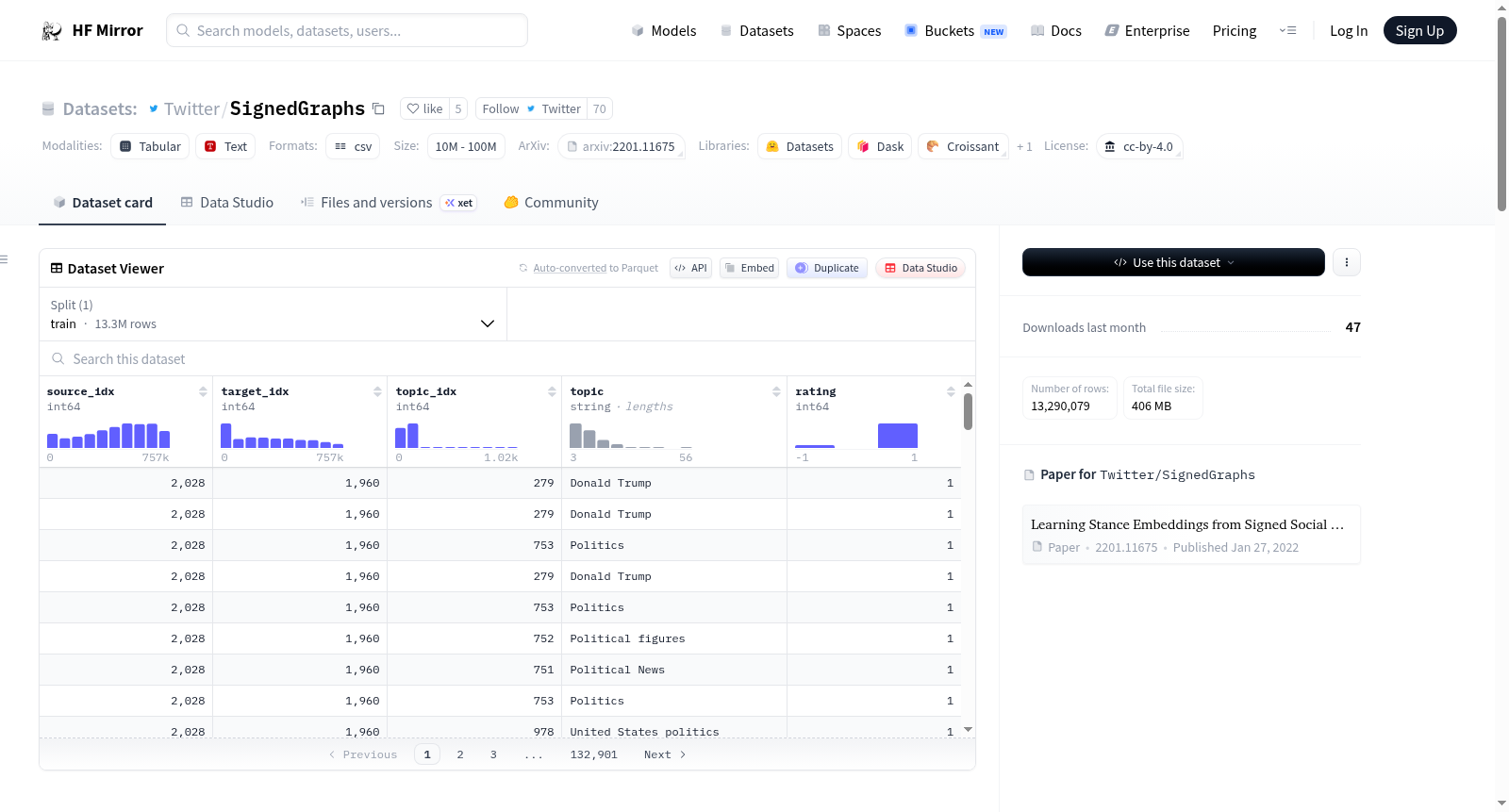This screenshot has width=1509, height=812.
Task: Click the Croissant library tag
Action: [963, 146]
